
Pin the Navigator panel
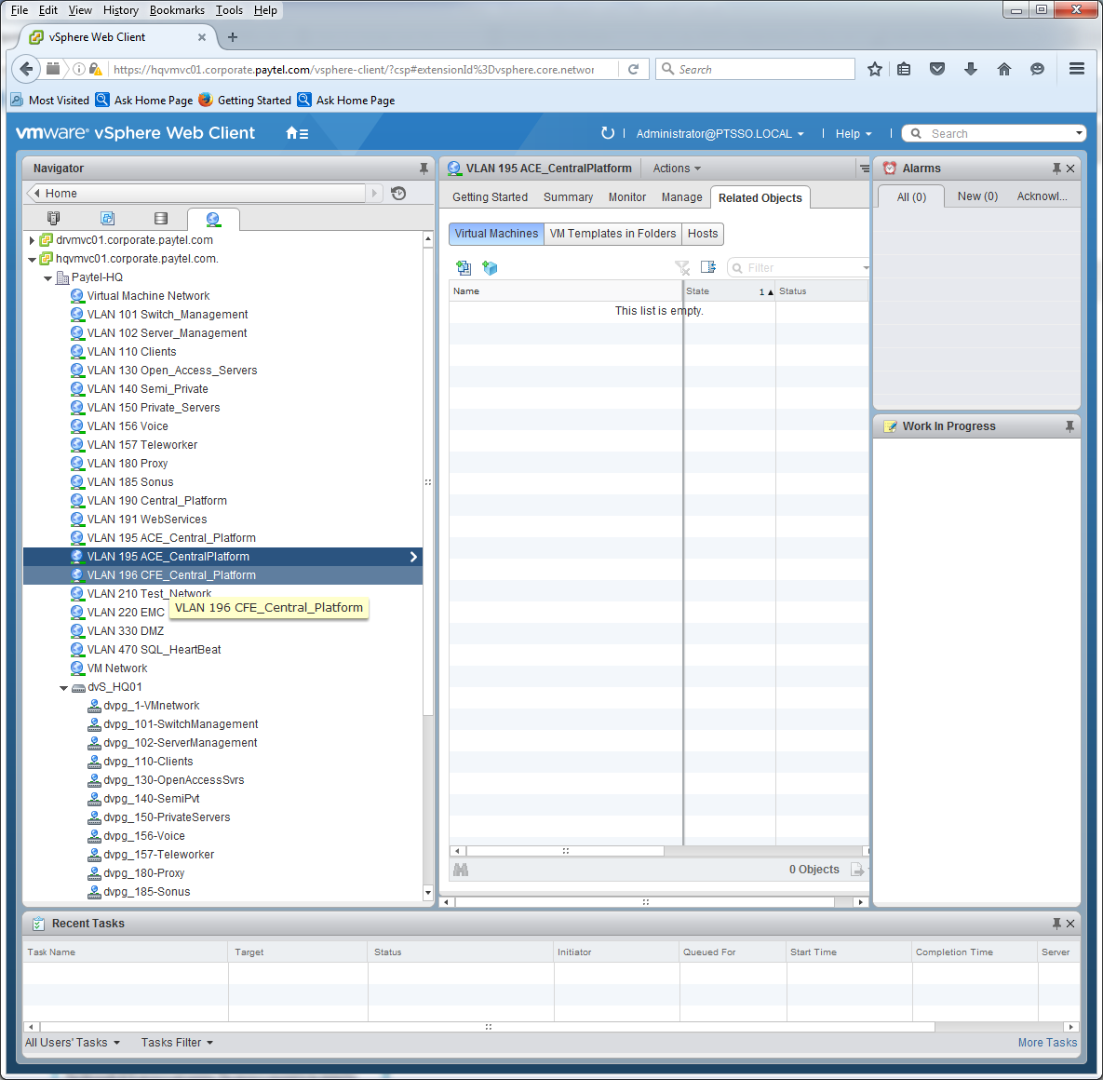click(423, 168)
